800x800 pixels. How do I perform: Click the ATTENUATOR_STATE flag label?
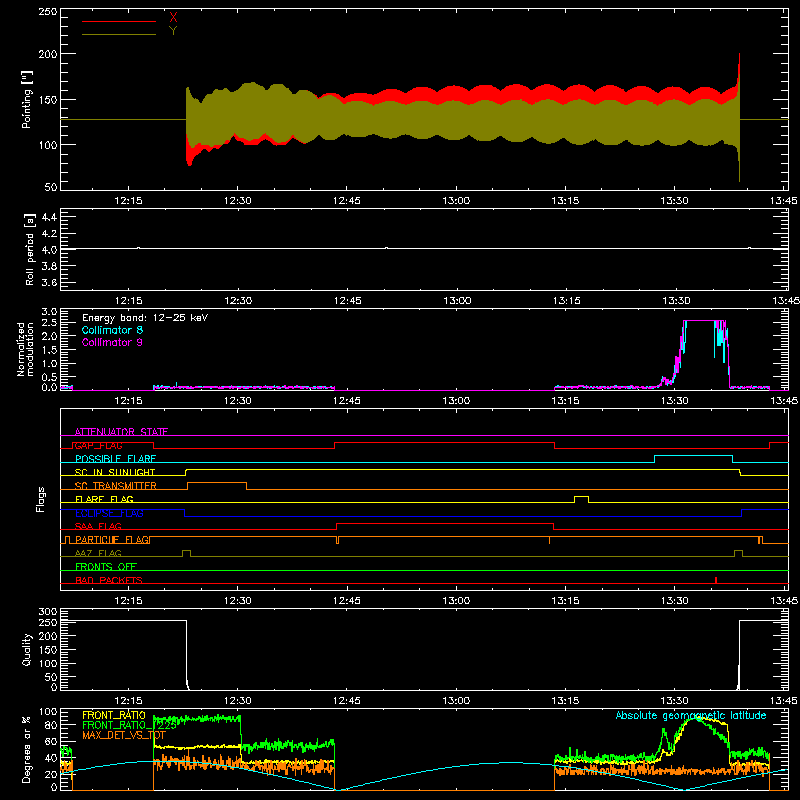121,432
